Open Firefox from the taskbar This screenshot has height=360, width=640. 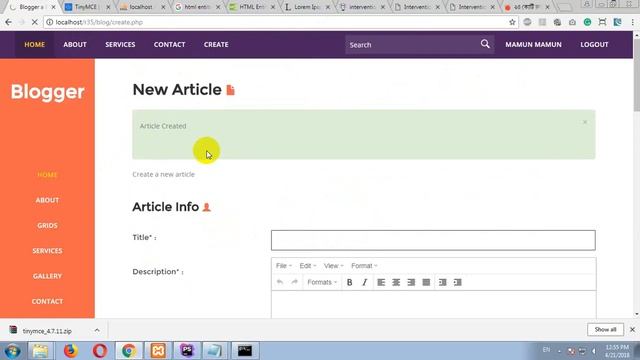point(70,351)
